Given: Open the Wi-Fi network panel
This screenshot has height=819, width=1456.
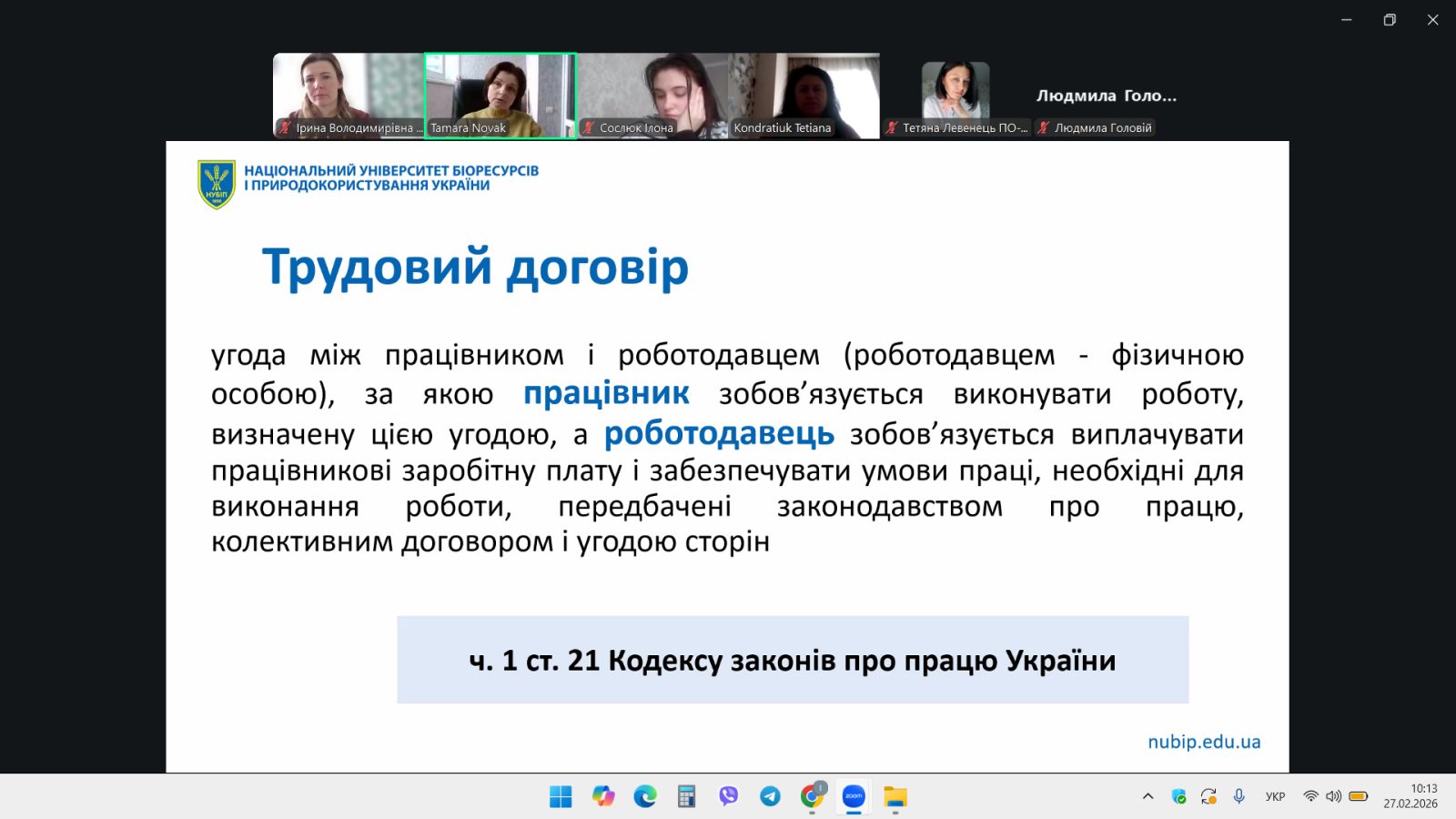Looking at the screenshot, I should click(1310, 796).
